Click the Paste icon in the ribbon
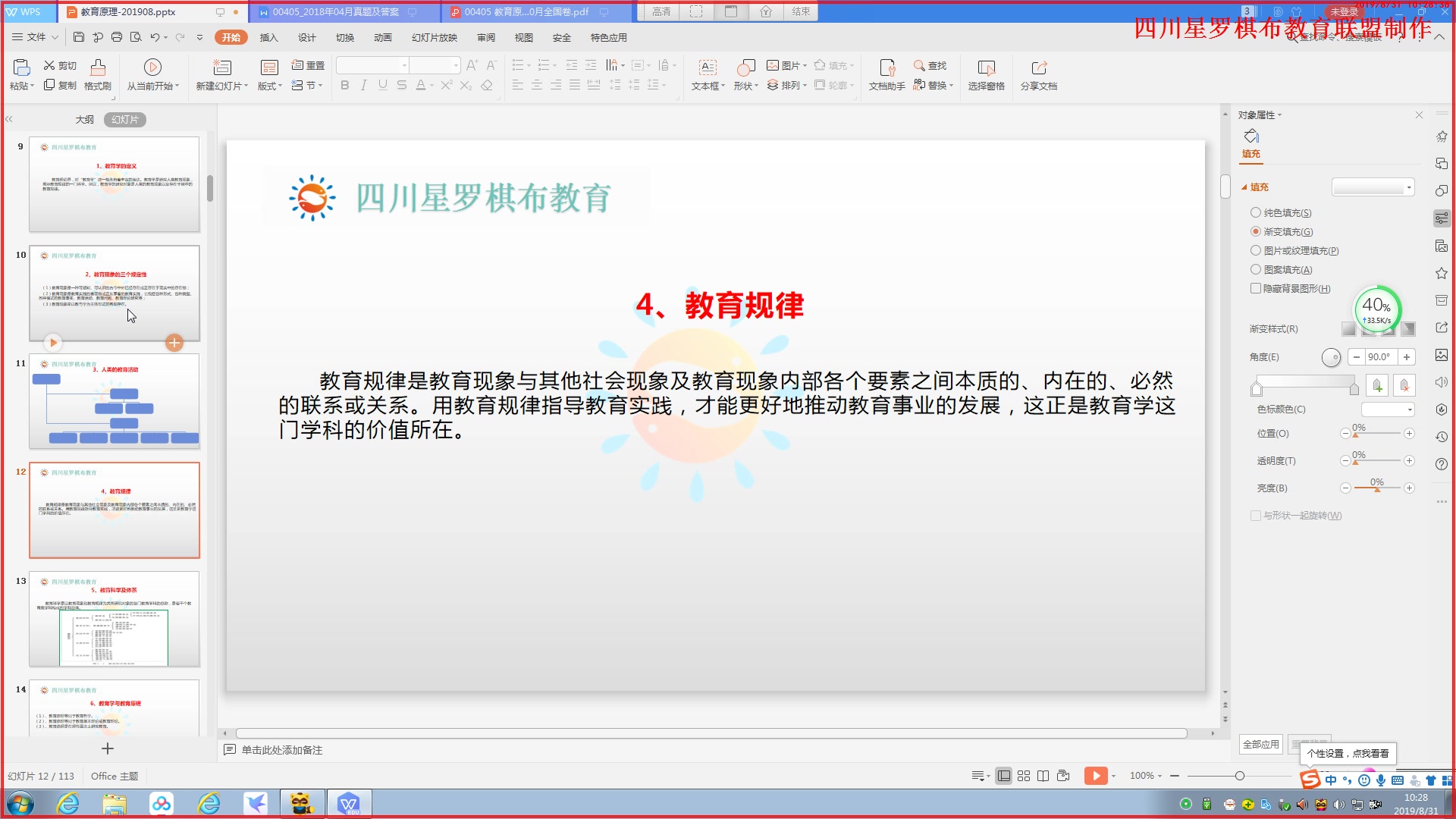Viewport: 1456px width, 819px height. 21,67
